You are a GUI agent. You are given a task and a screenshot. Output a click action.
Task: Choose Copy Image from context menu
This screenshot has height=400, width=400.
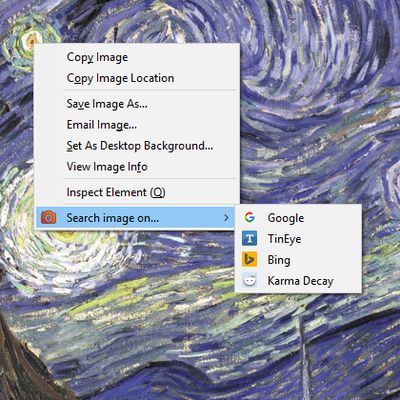pos(137,57)
